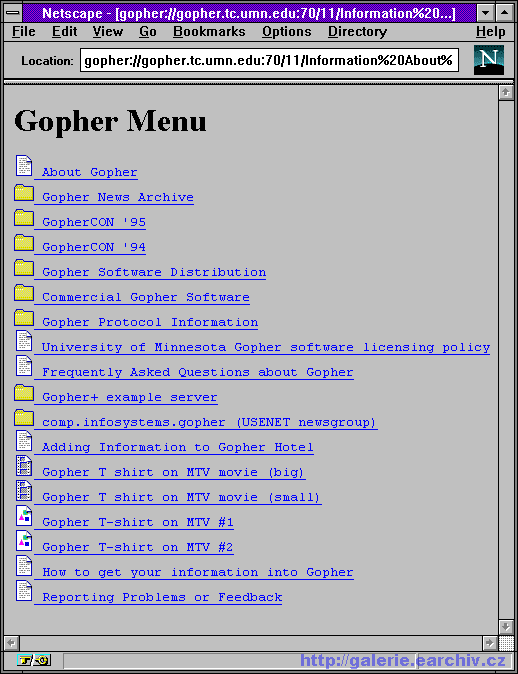Follow the Gopher Software Distribution link
The height and width of the screenshot is (674, 518).
154,273
